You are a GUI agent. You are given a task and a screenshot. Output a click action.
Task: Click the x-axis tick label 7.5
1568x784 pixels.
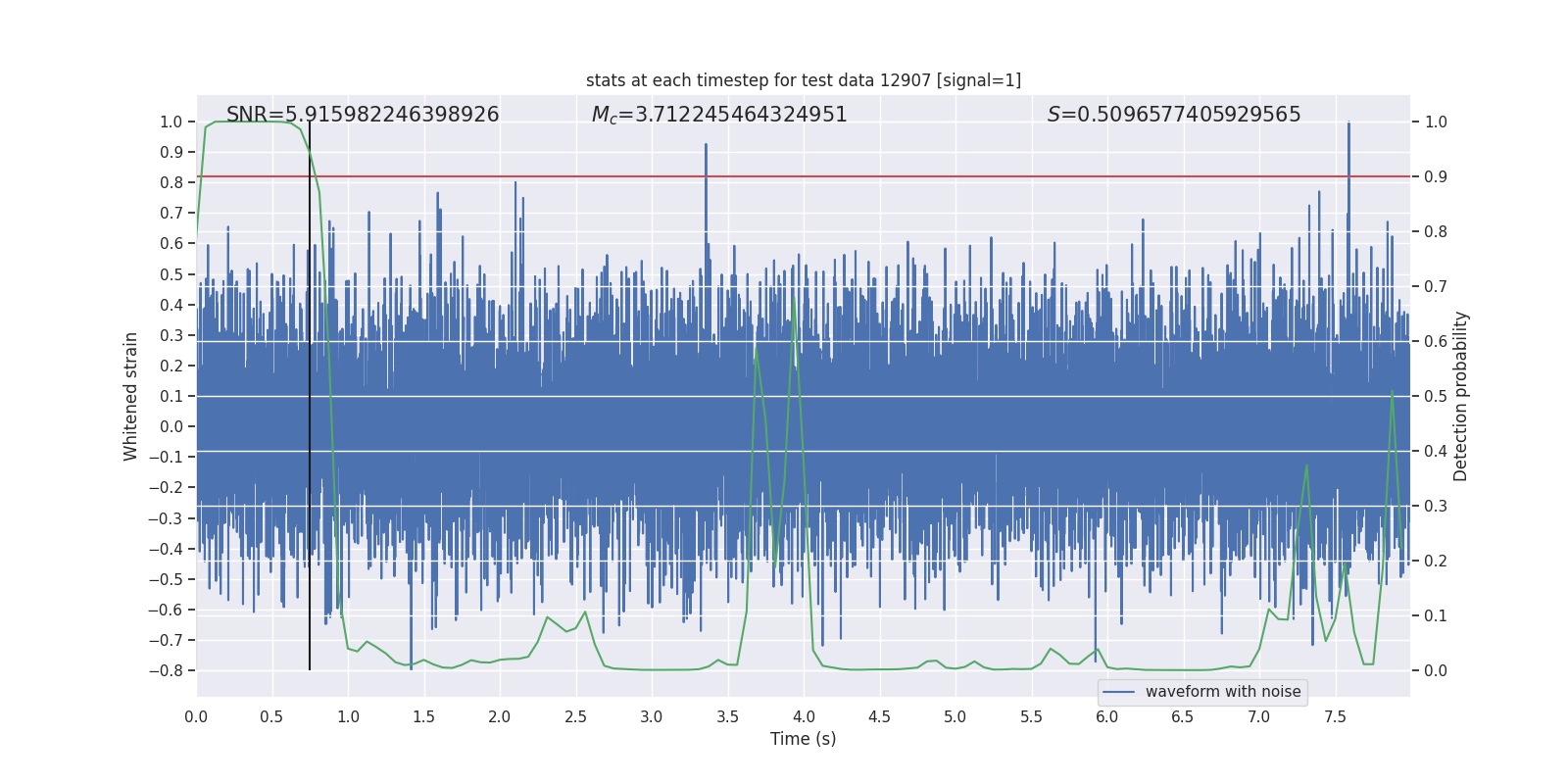1335,716
